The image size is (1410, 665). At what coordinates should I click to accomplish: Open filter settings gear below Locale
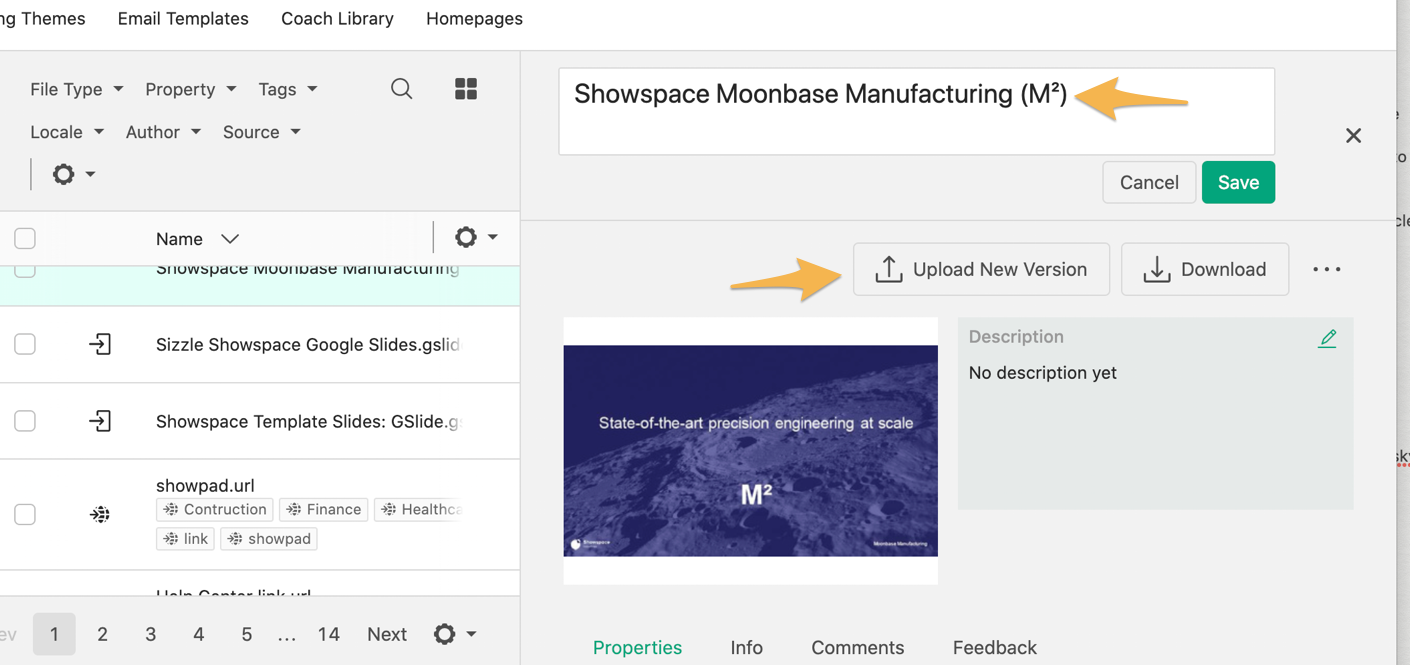pos(73,174)
